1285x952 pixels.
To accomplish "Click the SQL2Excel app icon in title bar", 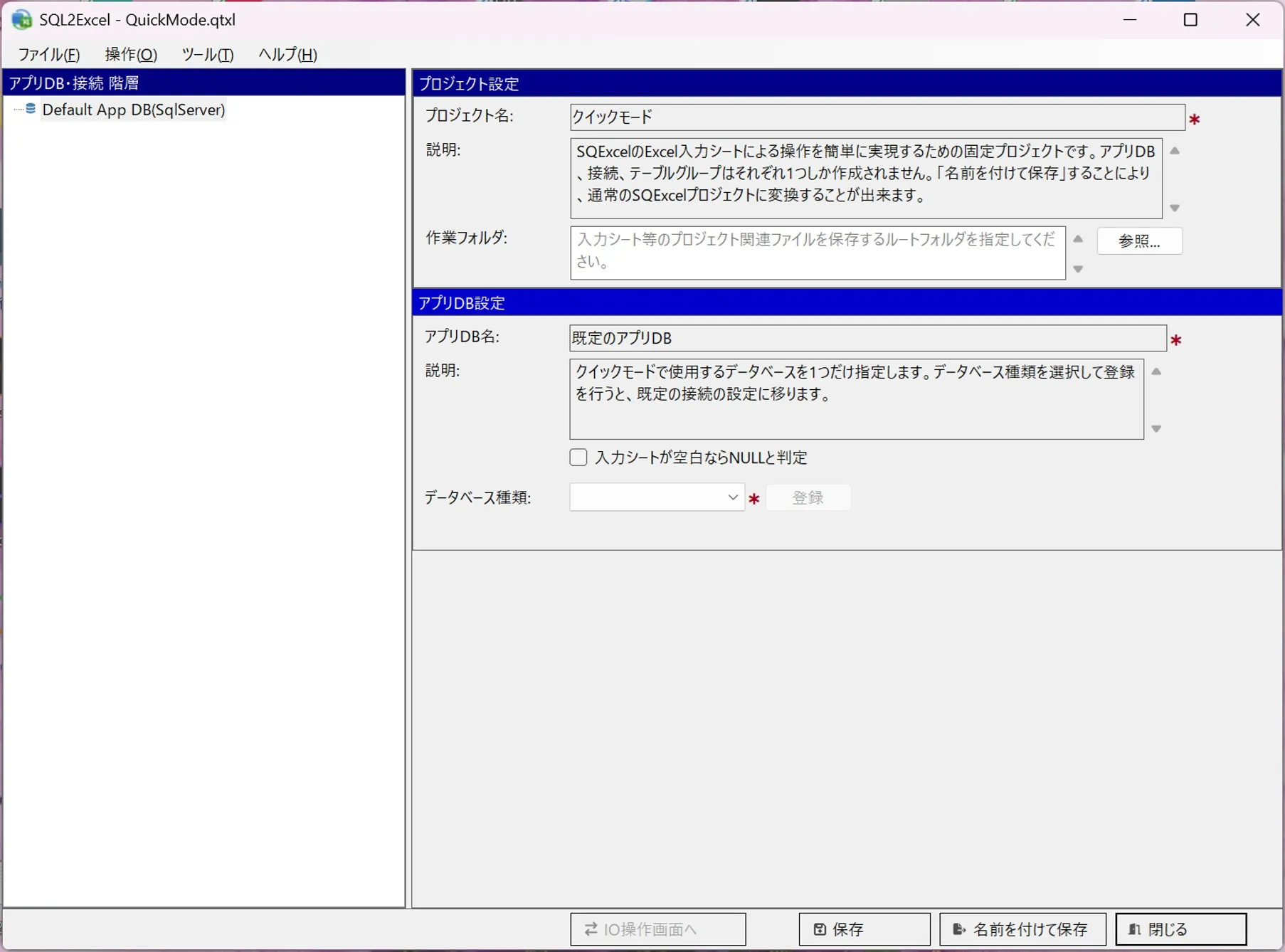I will [21, 19].
